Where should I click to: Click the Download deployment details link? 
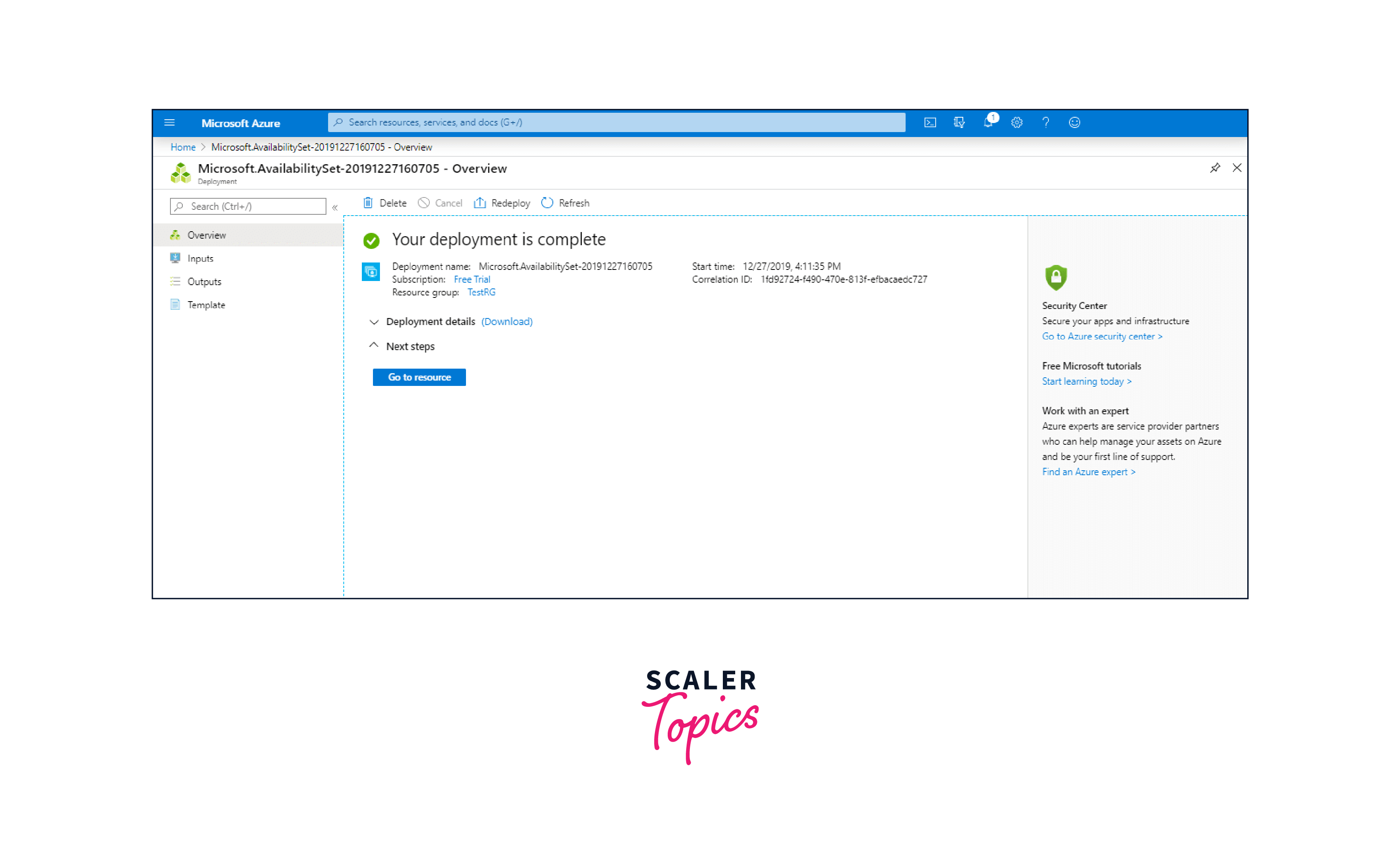(x=507, y=322)
